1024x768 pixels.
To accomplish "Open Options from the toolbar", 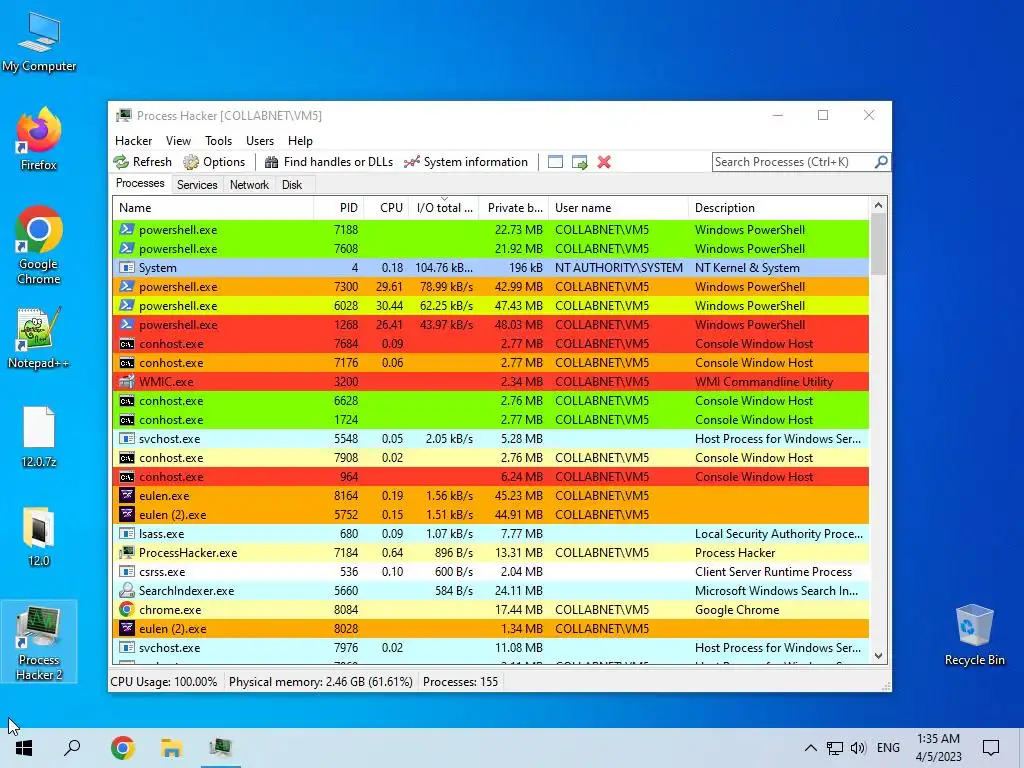I will click(214, 162).
